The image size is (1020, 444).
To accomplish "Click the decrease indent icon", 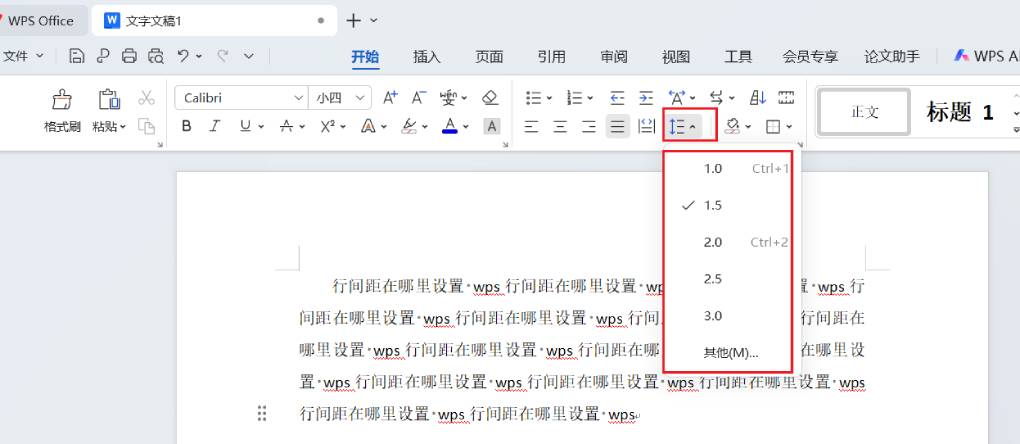I will pos(617,98).
